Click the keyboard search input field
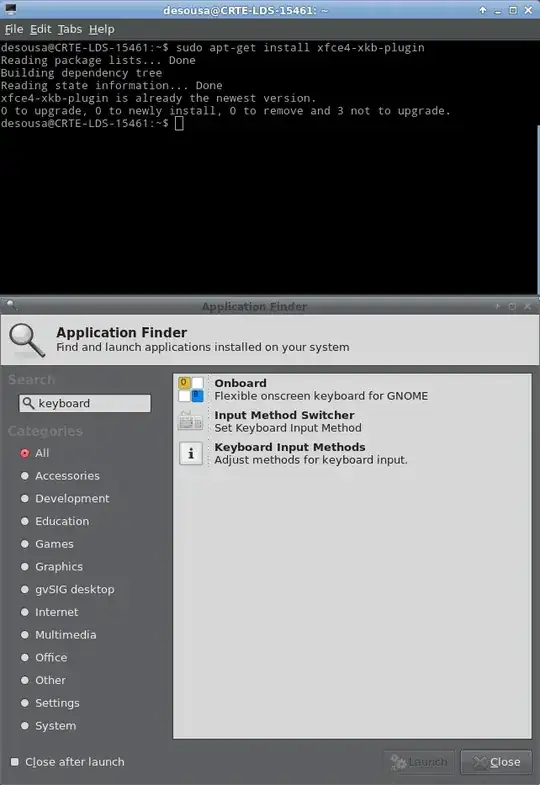540x785 pixels. coord(85,403)
